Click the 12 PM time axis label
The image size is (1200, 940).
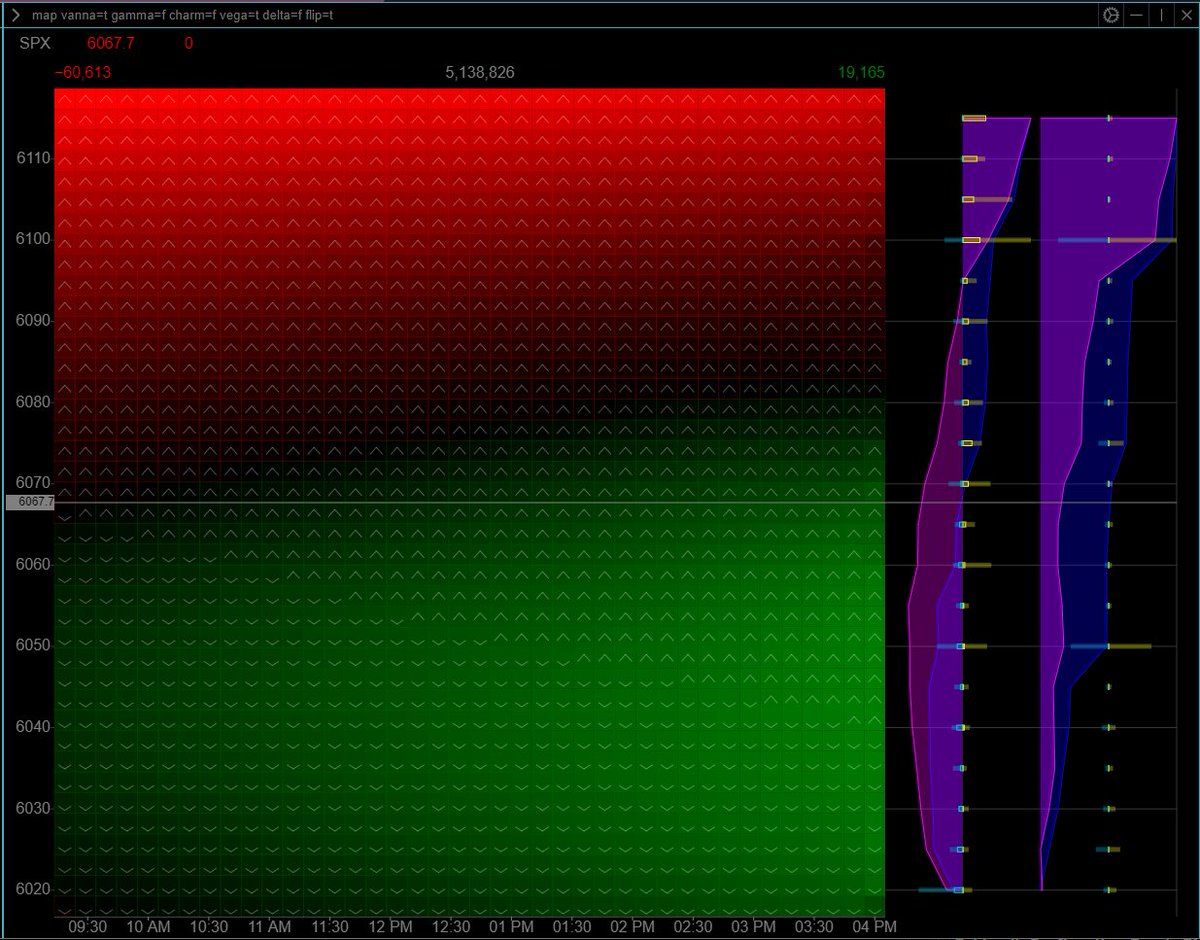tap(390, 927)
